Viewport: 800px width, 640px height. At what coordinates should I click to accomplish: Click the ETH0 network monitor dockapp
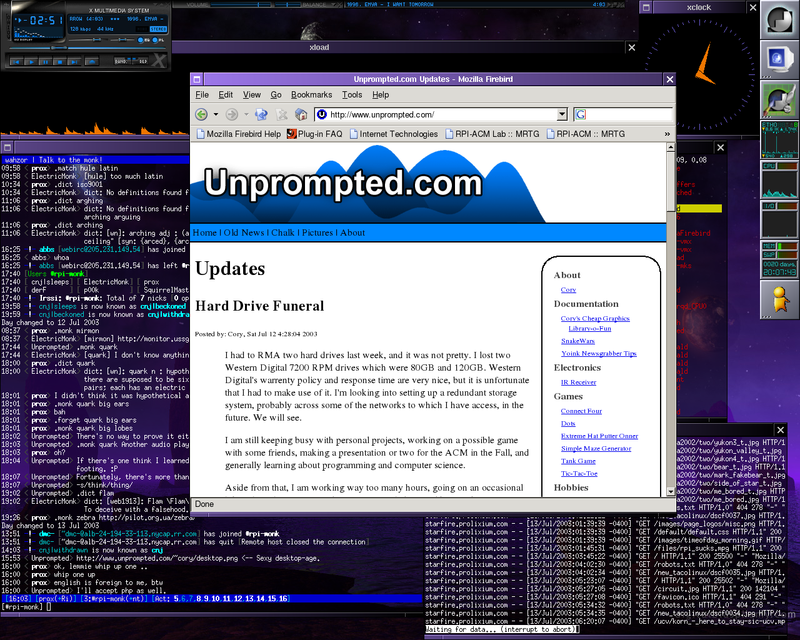point(780,139)
